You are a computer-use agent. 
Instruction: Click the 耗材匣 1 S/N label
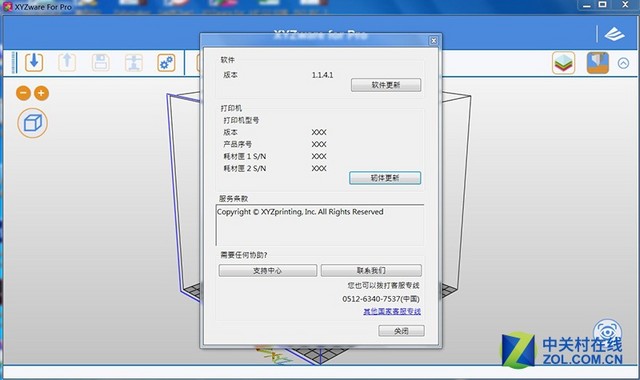244,156
